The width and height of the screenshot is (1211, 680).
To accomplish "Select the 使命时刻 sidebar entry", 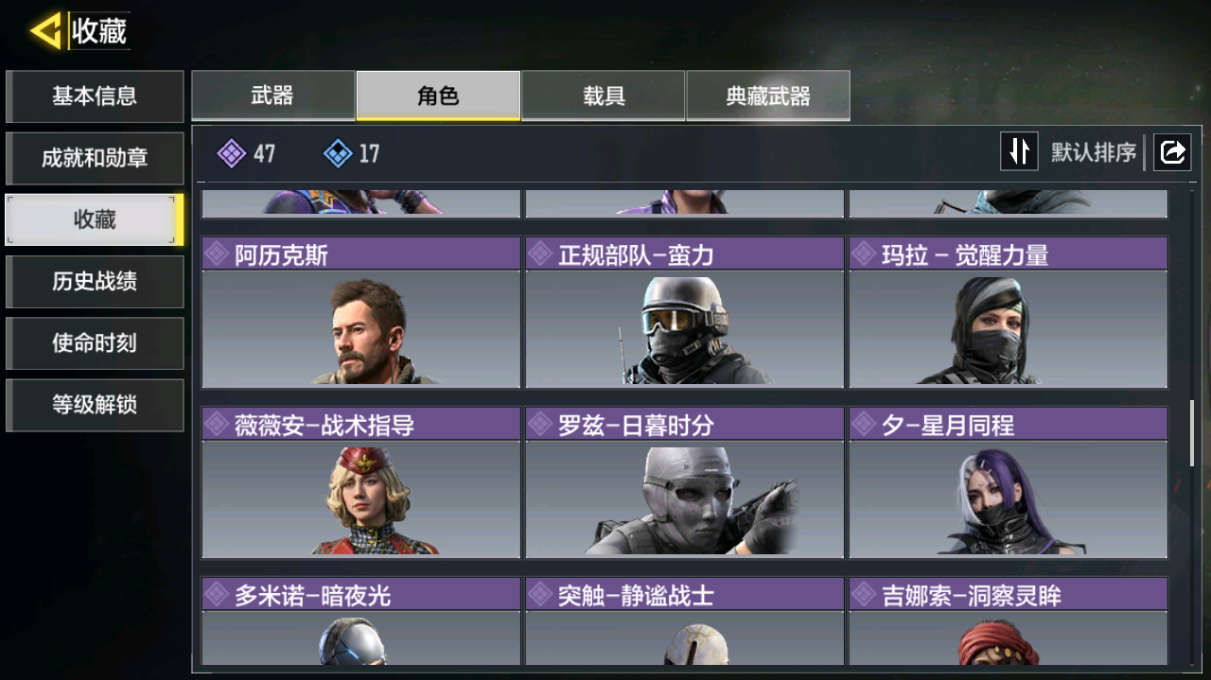I will point(95,343).
